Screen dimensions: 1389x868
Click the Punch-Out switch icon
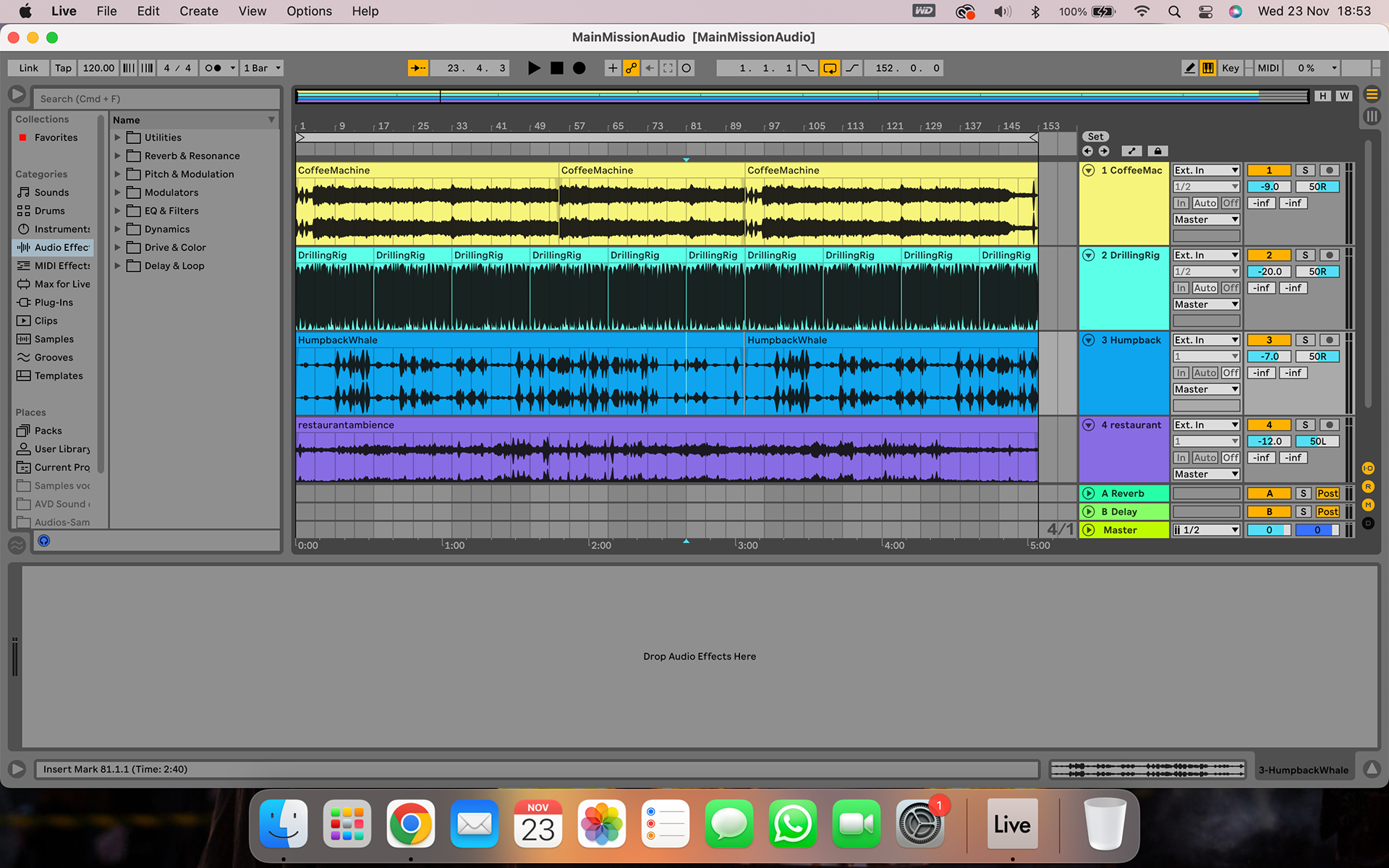[x=853, y=68]
